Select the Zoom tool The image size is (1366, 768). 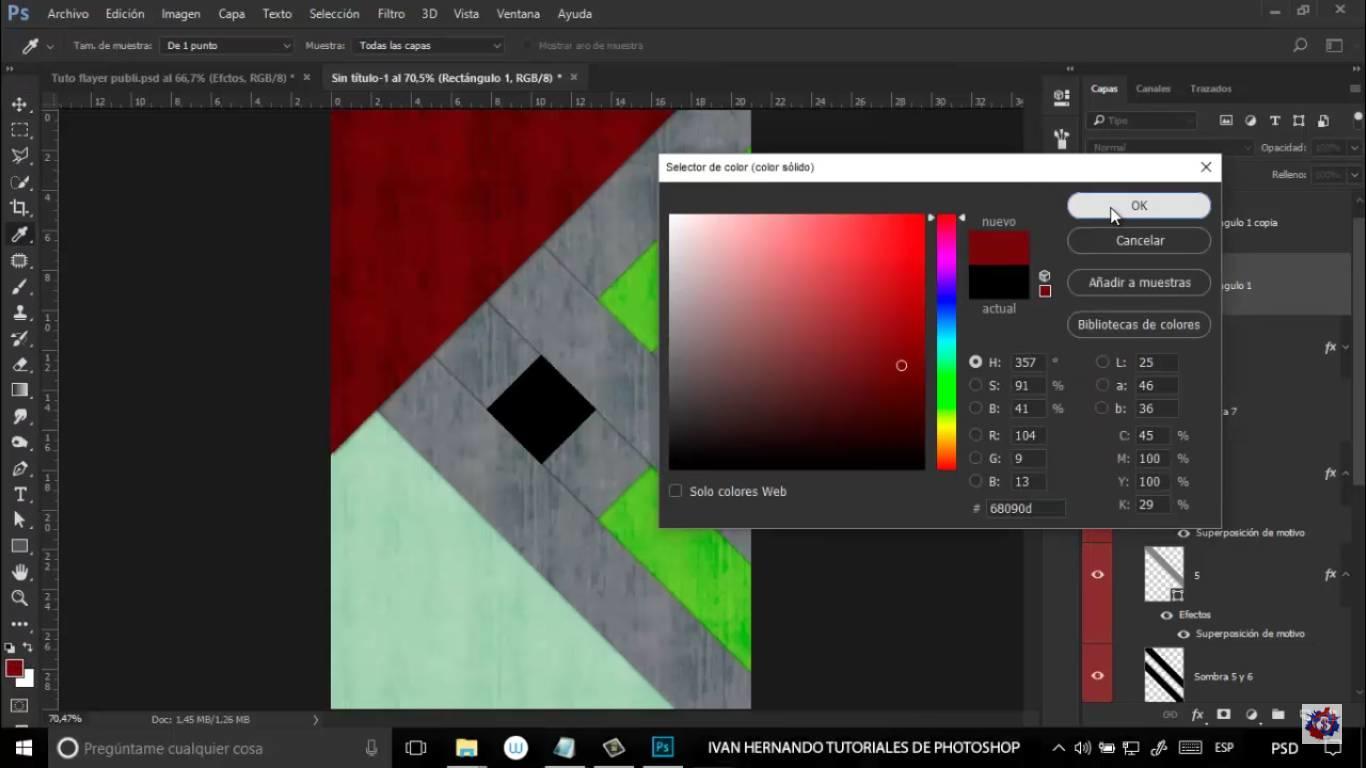pyautogui.click(x=20, y=599)
